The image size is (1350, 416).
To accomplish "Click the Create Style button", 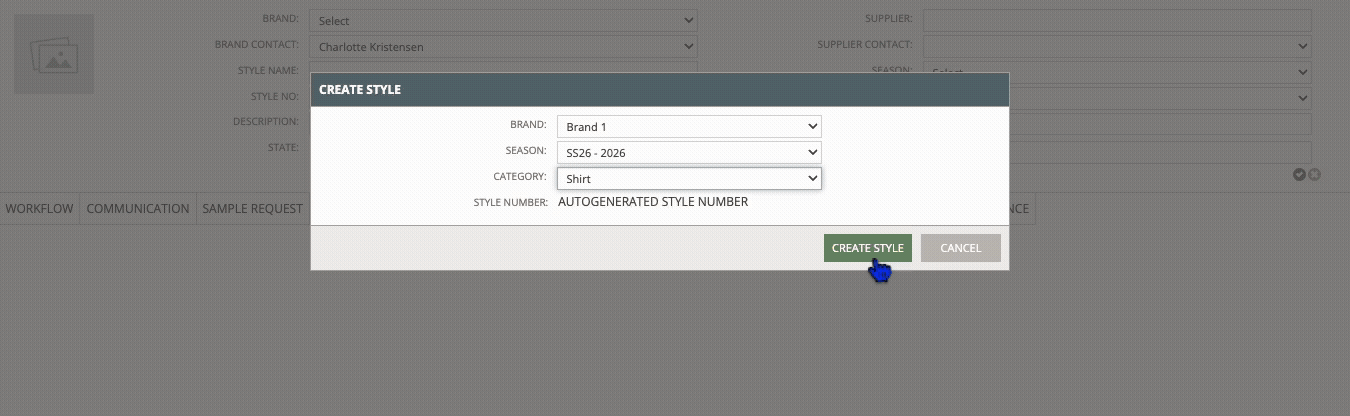I will coord(867,248).
